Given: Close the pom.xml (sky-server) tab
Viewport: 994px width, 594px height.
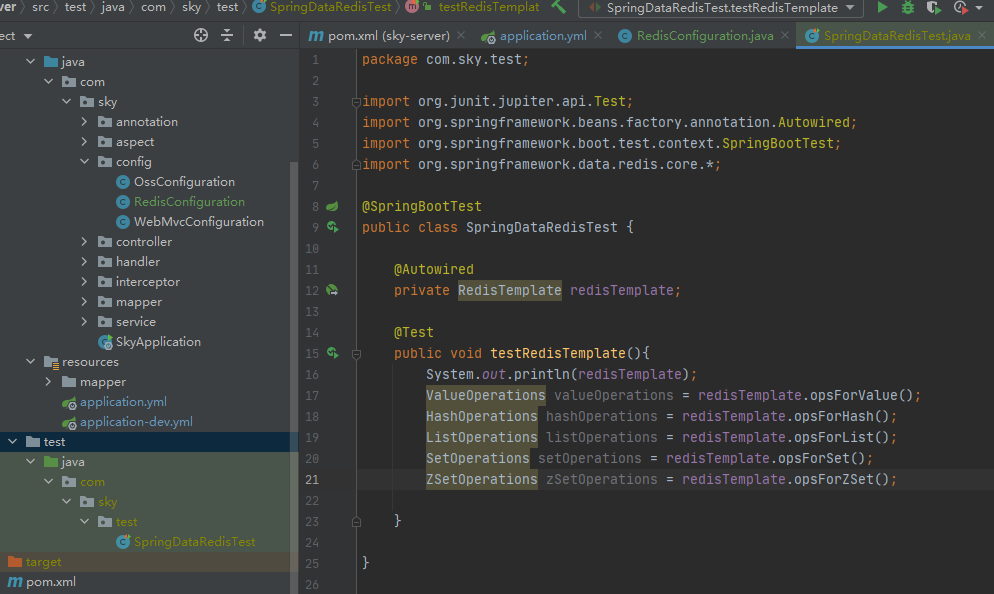Looking at the screenshot, I should [x=459, y=36].
